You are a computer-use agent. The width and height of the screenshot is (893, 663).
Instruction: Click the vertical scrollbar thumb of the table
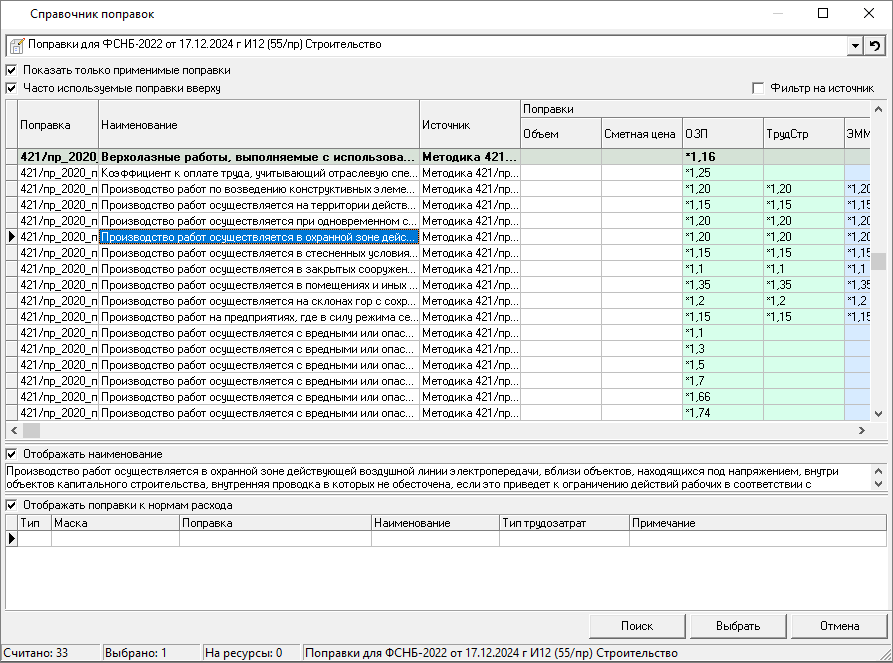tap(878, 262)
